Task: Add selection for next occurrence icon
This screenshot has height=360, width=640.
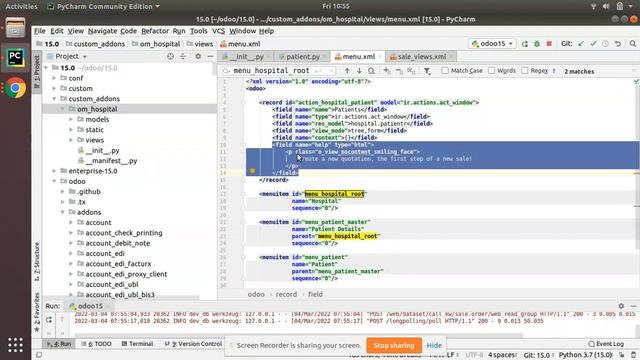Action: (387, 71)
